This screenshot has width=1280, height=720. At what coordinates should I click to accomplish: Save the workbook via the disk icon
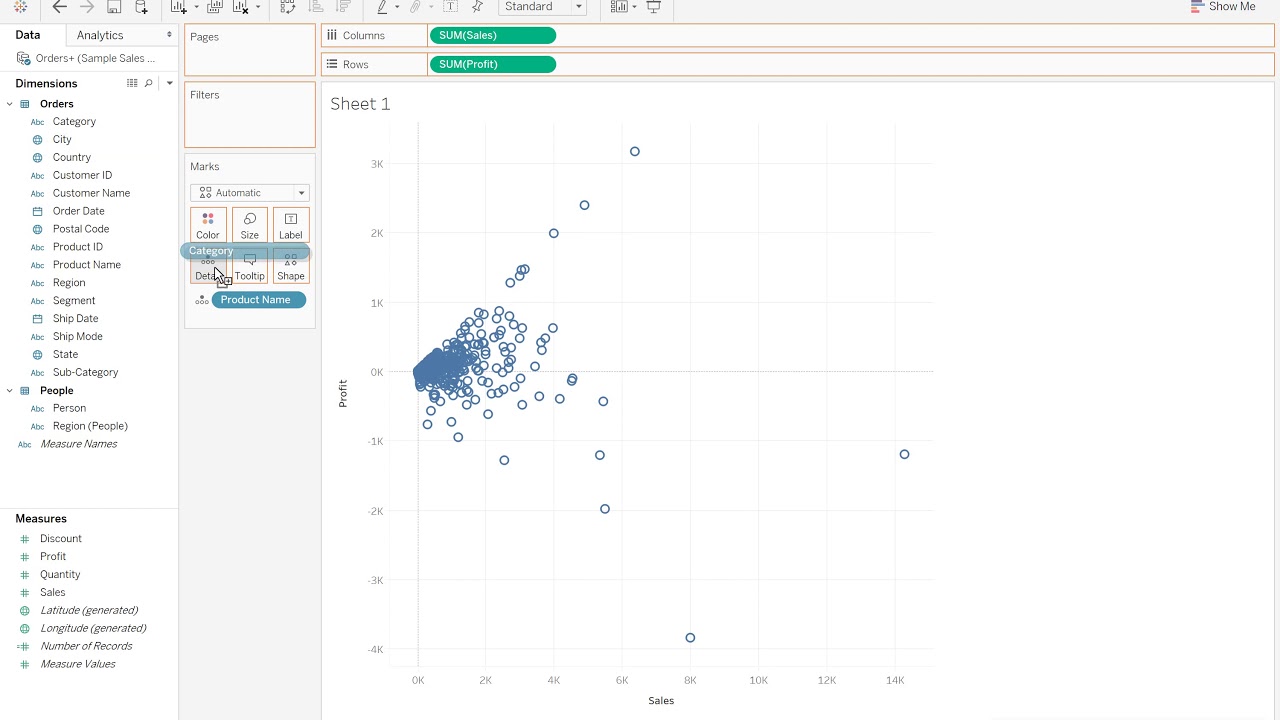[114, 7]
